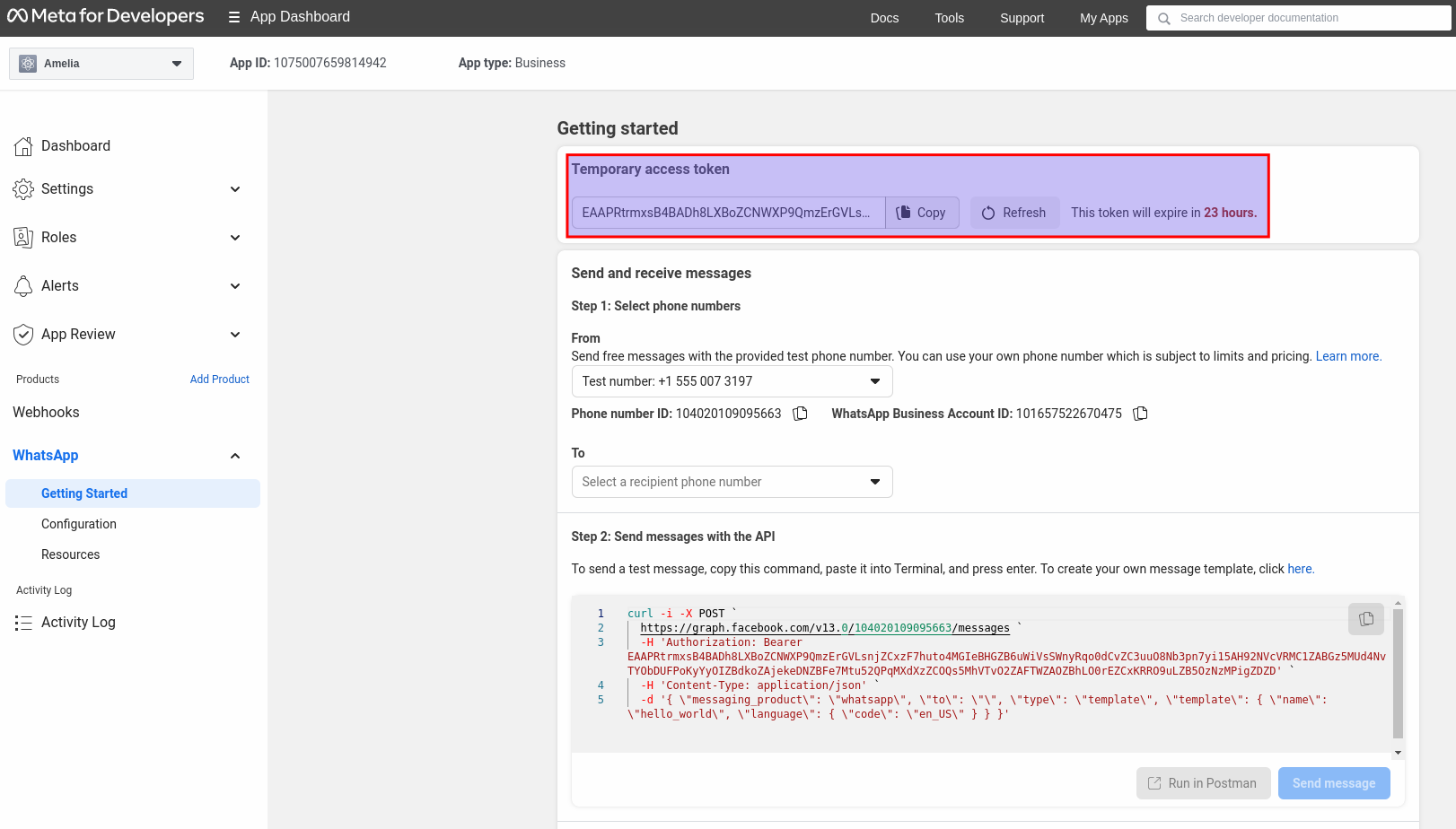Open Dashboard in the sidebar
This screenshot has width=1456, height=829.
(75, 146)
